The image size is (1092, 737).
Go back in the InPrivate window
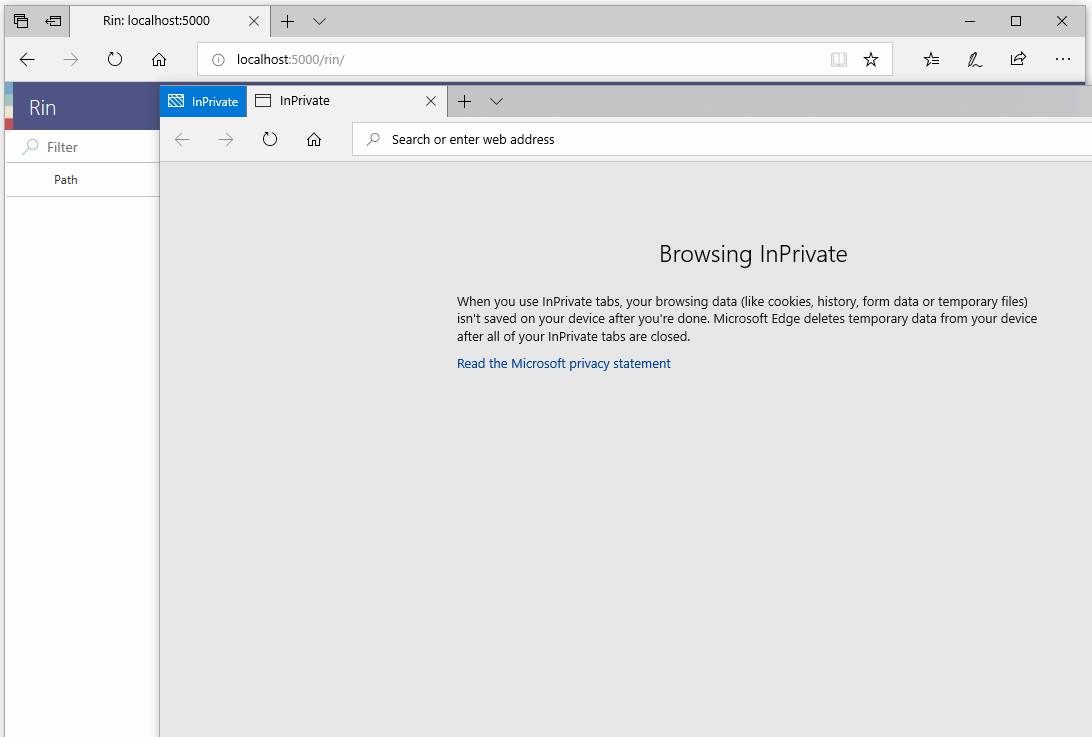182,140
